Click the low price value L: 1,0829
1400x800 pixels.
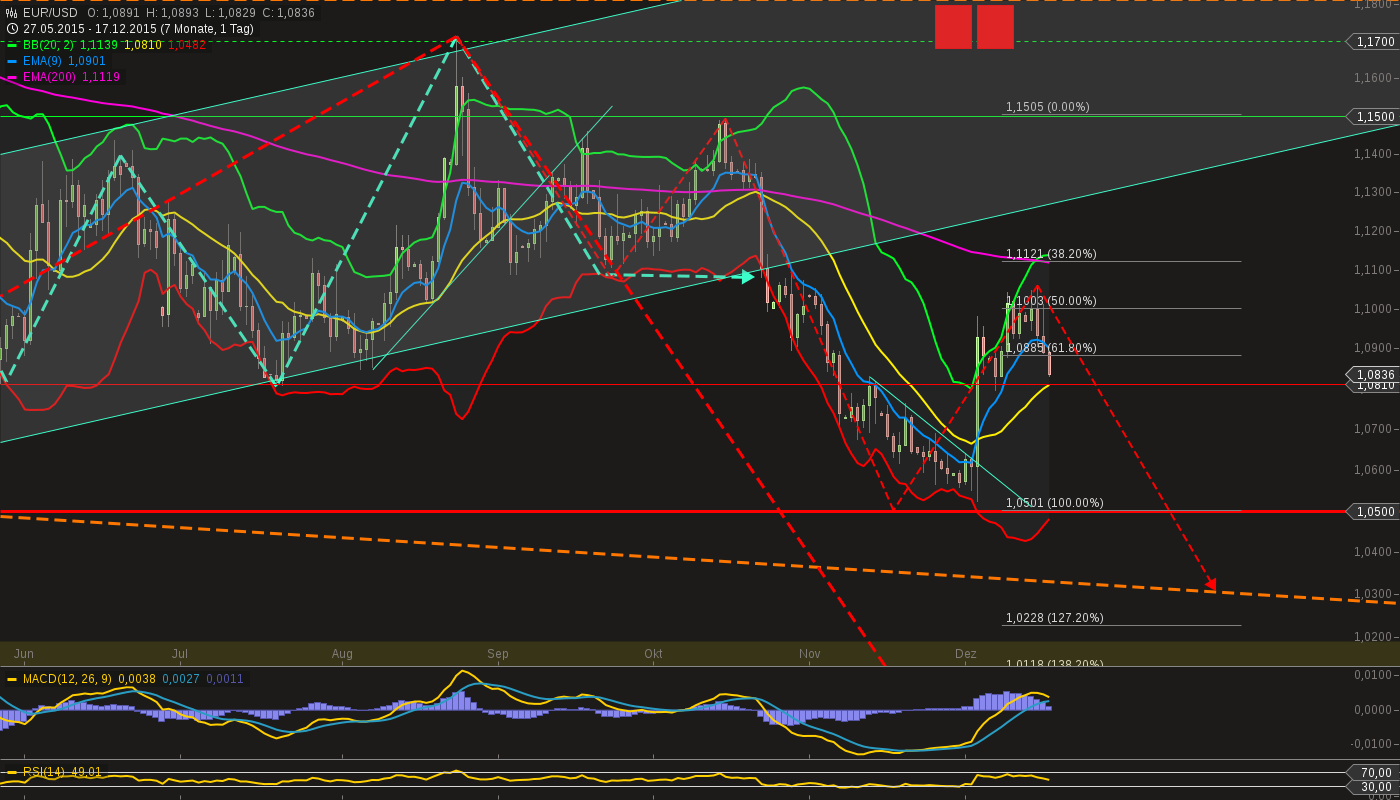click(x=229, y=13)
